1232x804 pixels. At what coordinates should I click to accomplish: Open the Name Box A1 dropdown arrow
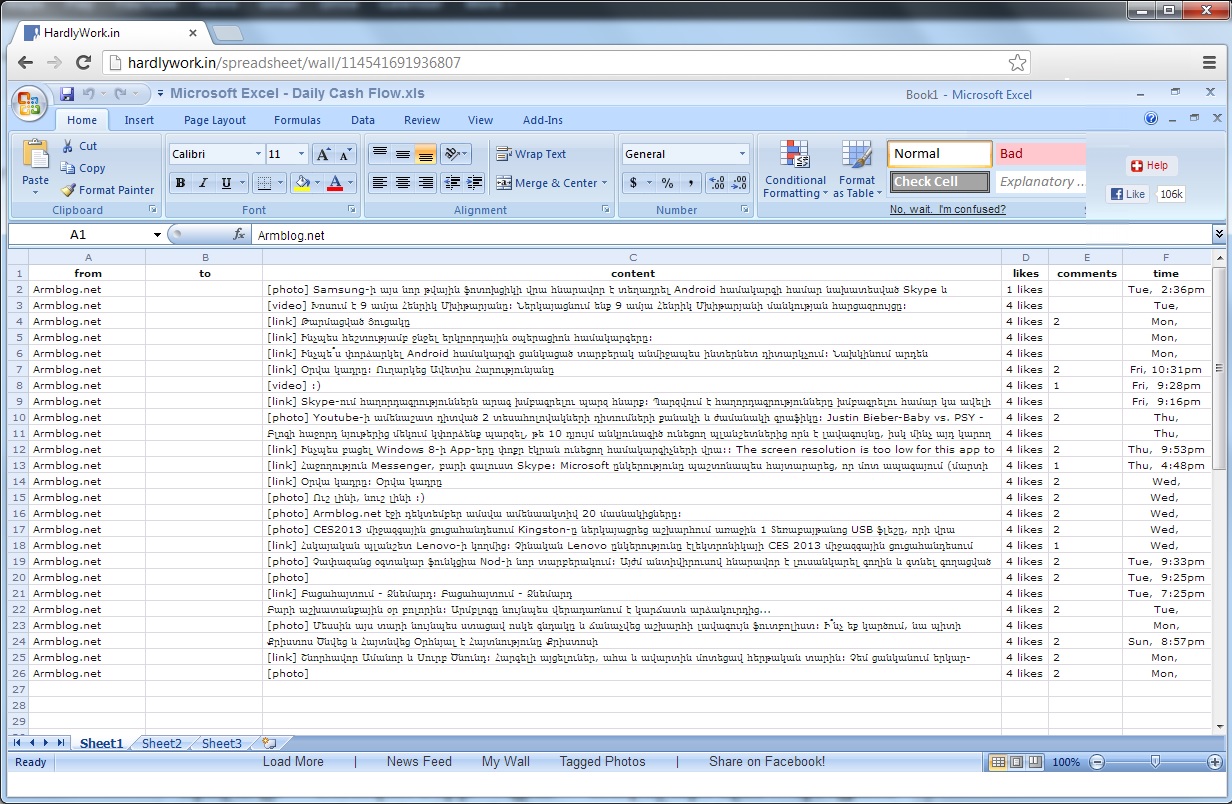pos(157,235)
